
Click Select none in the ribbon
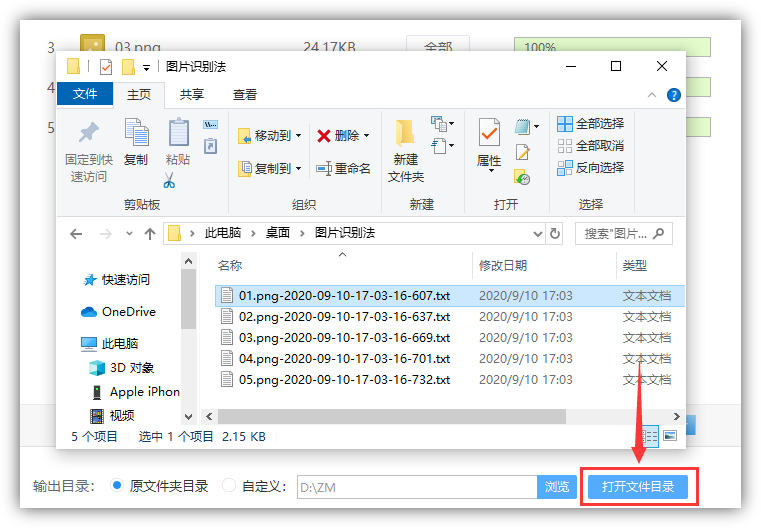590,146
